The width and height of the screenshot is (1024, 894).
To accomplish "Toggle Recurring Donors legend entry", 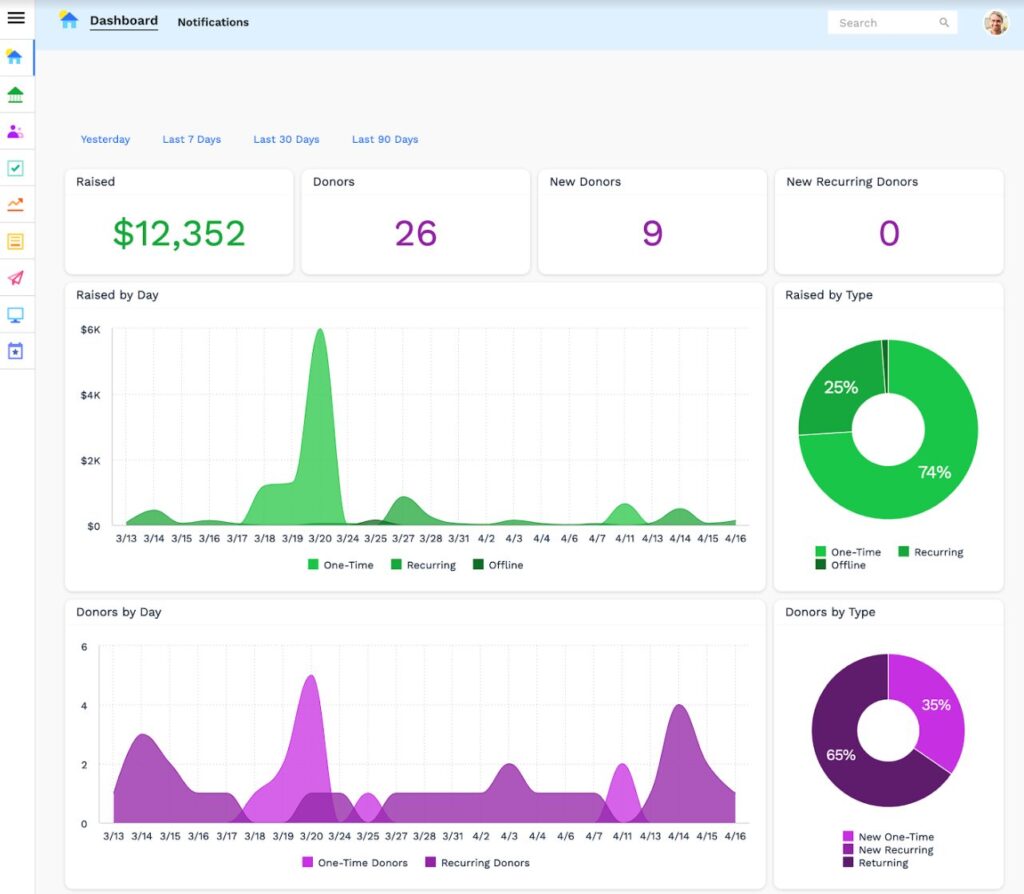I will [477, 863].
